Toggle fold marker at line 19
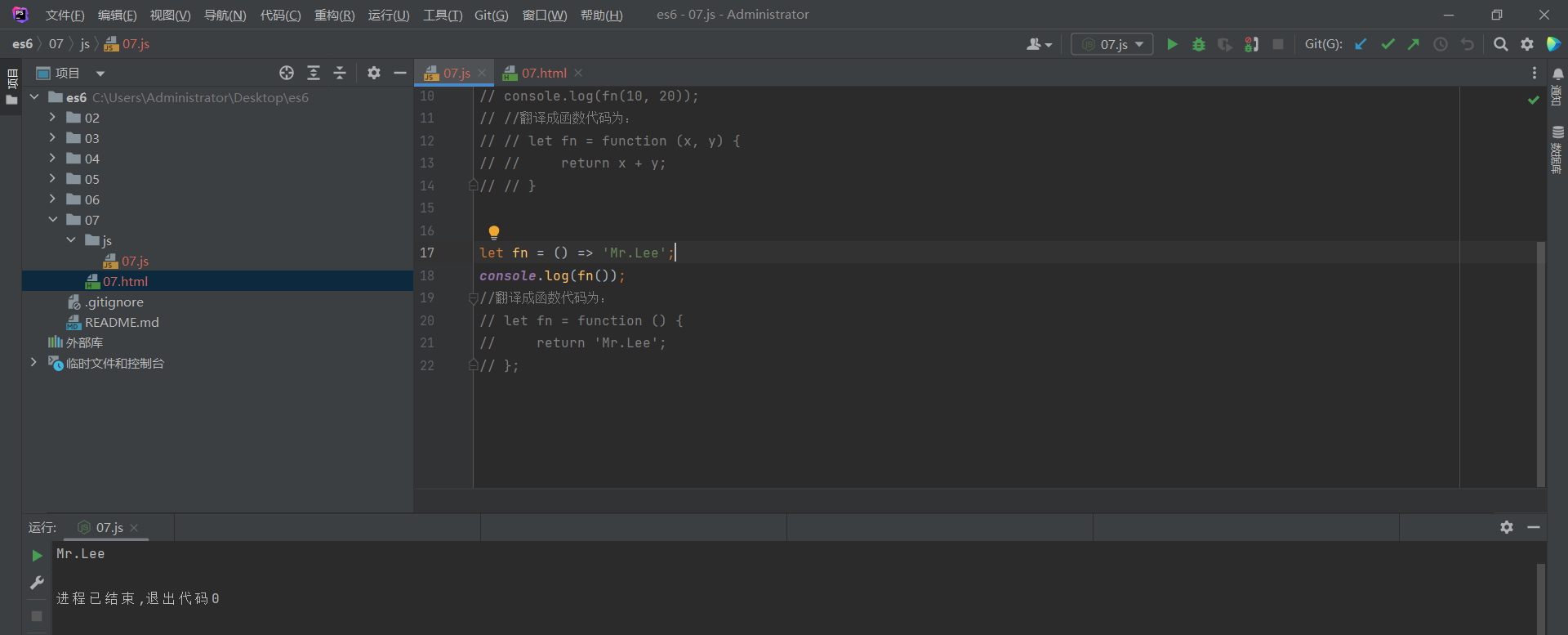Screen dimensions: 1568x635 click(x=473, y=298)
